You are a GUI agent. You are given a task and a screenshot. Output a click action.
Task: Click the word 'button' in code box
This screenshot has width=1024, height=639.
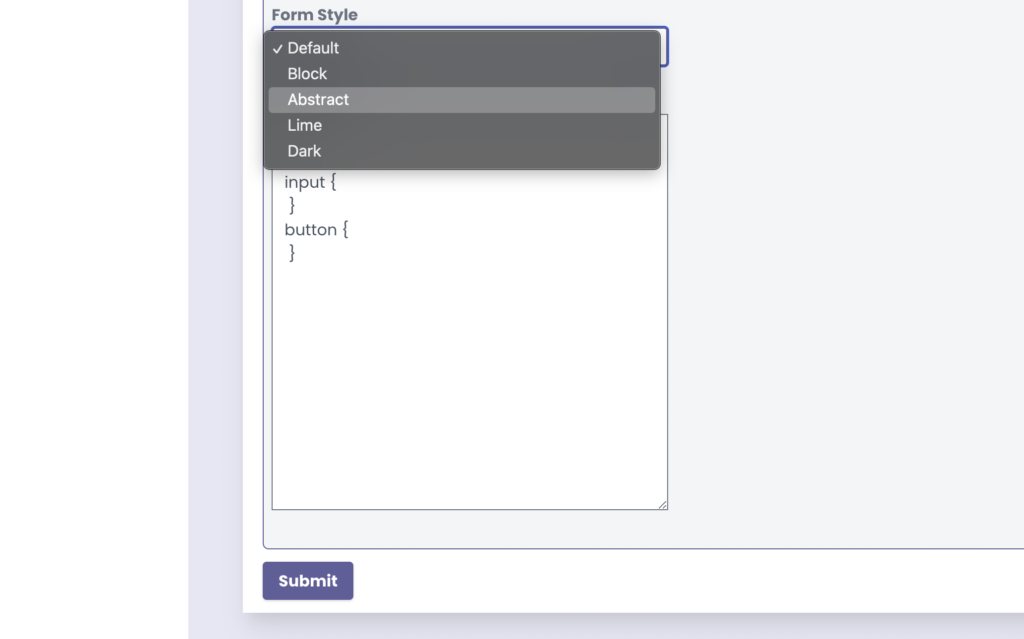[x=310, y=229]
